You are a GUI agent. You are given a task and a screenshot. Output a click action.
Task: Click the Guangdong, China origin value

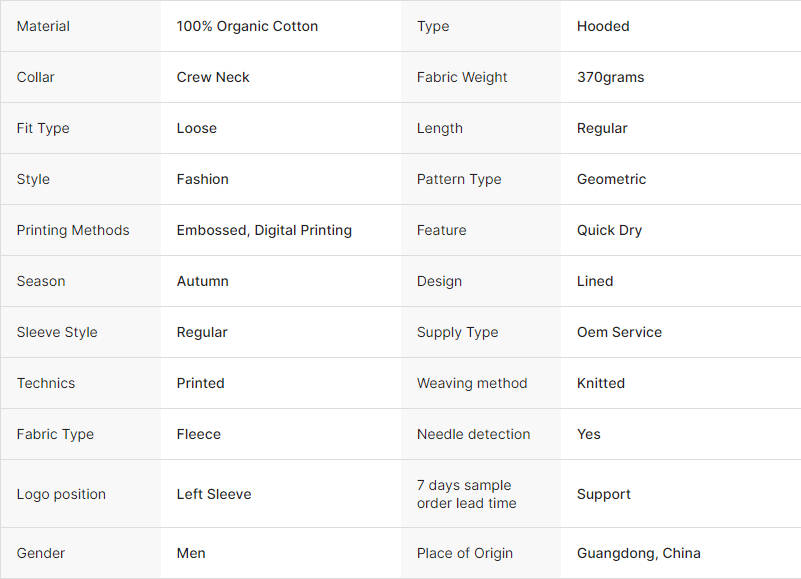point(639,553)
